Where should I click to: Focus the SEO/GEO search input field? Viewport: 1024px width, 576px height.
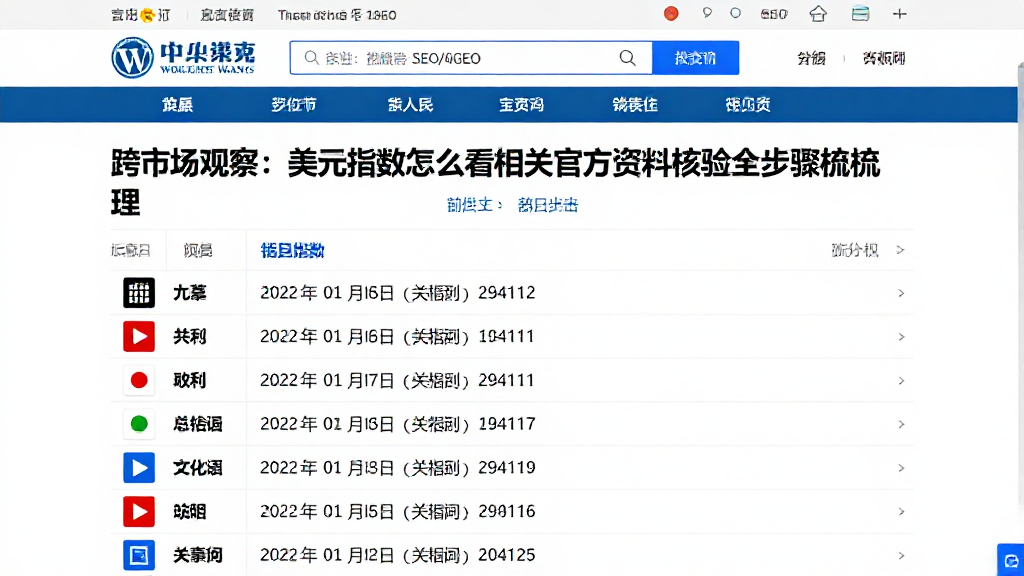[x=471, y=58]
